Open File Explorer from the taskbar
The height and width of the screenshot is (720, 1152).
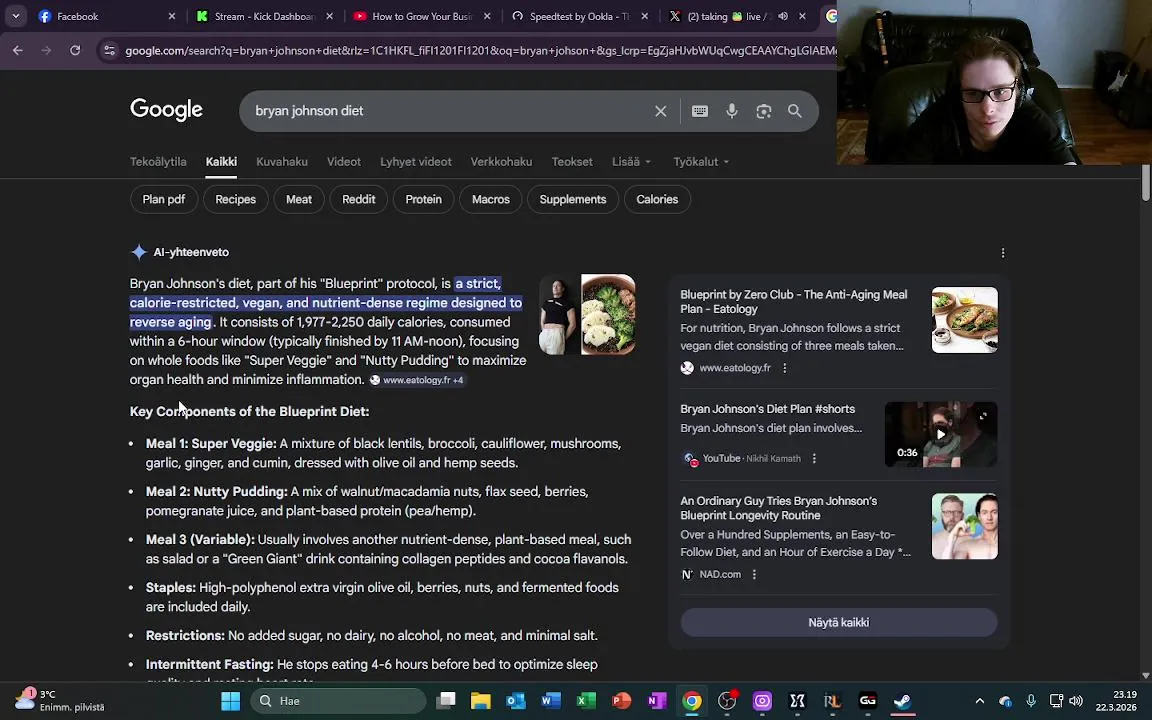point(480,701)
